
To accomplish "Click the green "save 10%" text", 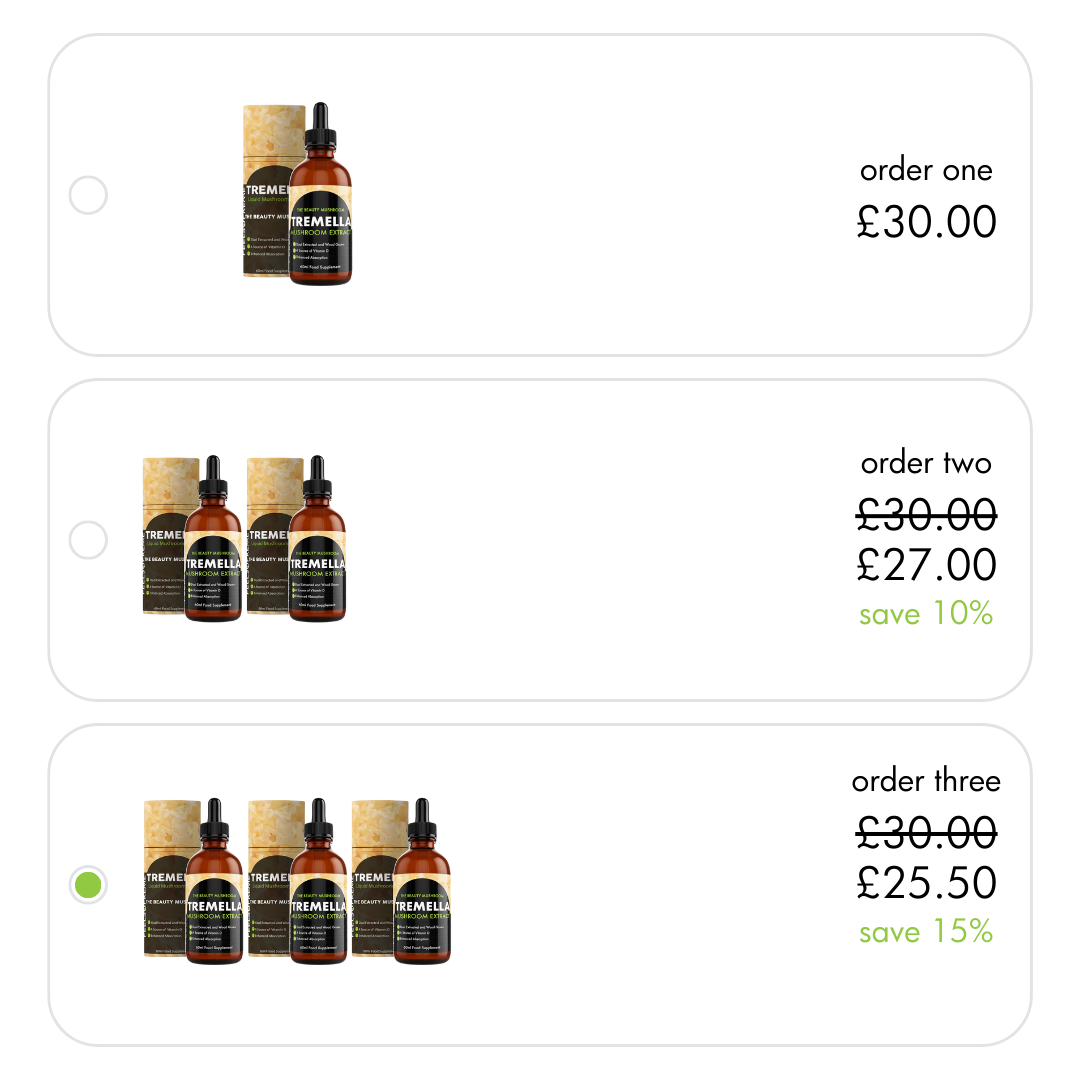I will [926, 613].
